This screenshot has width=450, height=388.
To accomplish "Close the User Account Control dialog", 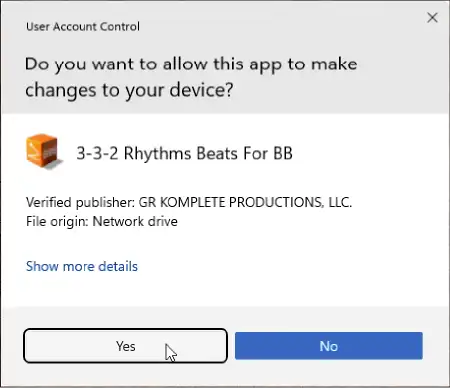I will tap(432, 18).
